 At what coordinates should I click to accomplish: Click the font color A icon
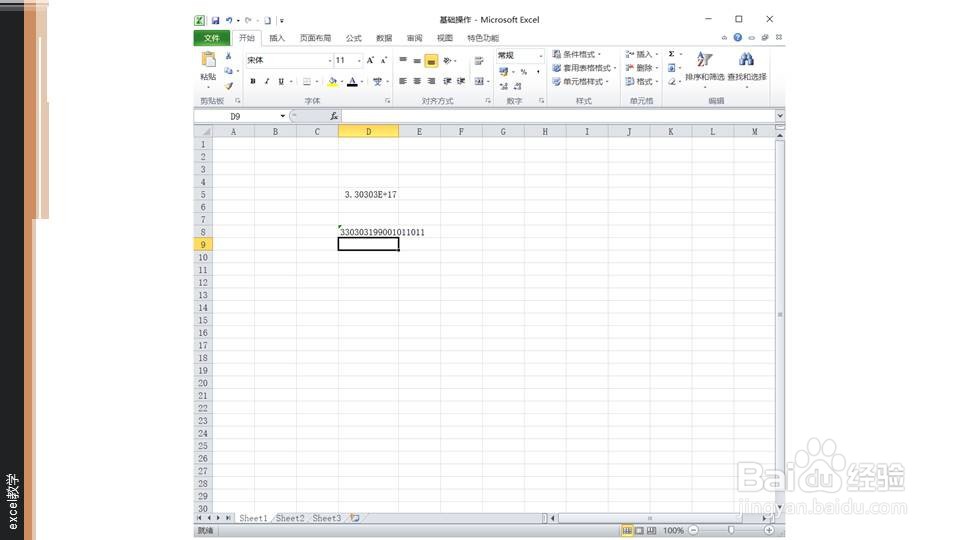point(352,81)
